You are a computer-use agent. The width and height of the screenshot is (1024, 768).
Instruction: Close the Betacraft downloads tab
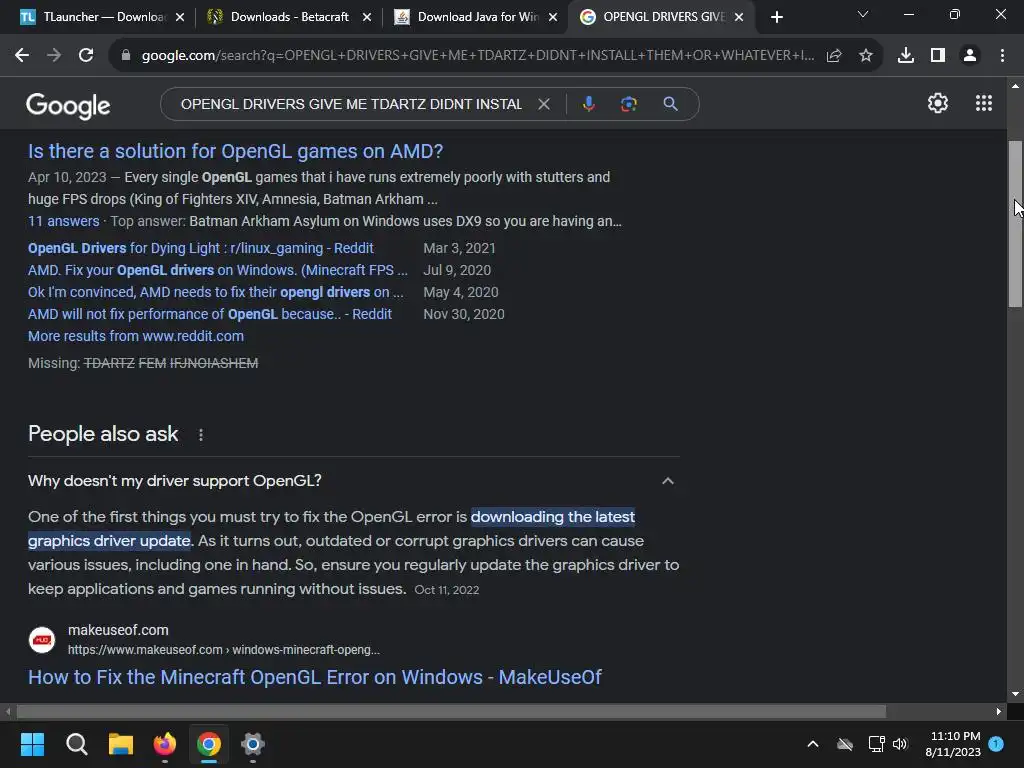pyautogui.click(x=367, y=17)
